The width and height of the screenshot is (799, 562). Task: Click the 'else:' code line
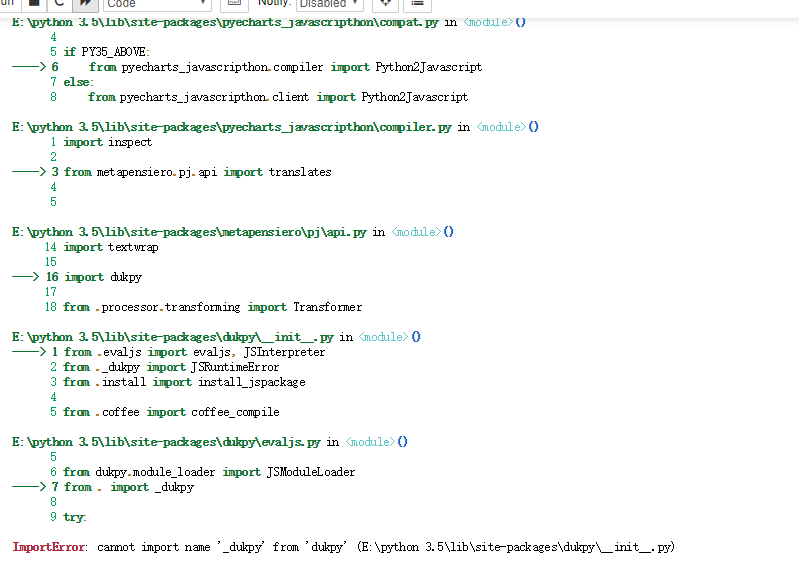(x=78, y=82)
